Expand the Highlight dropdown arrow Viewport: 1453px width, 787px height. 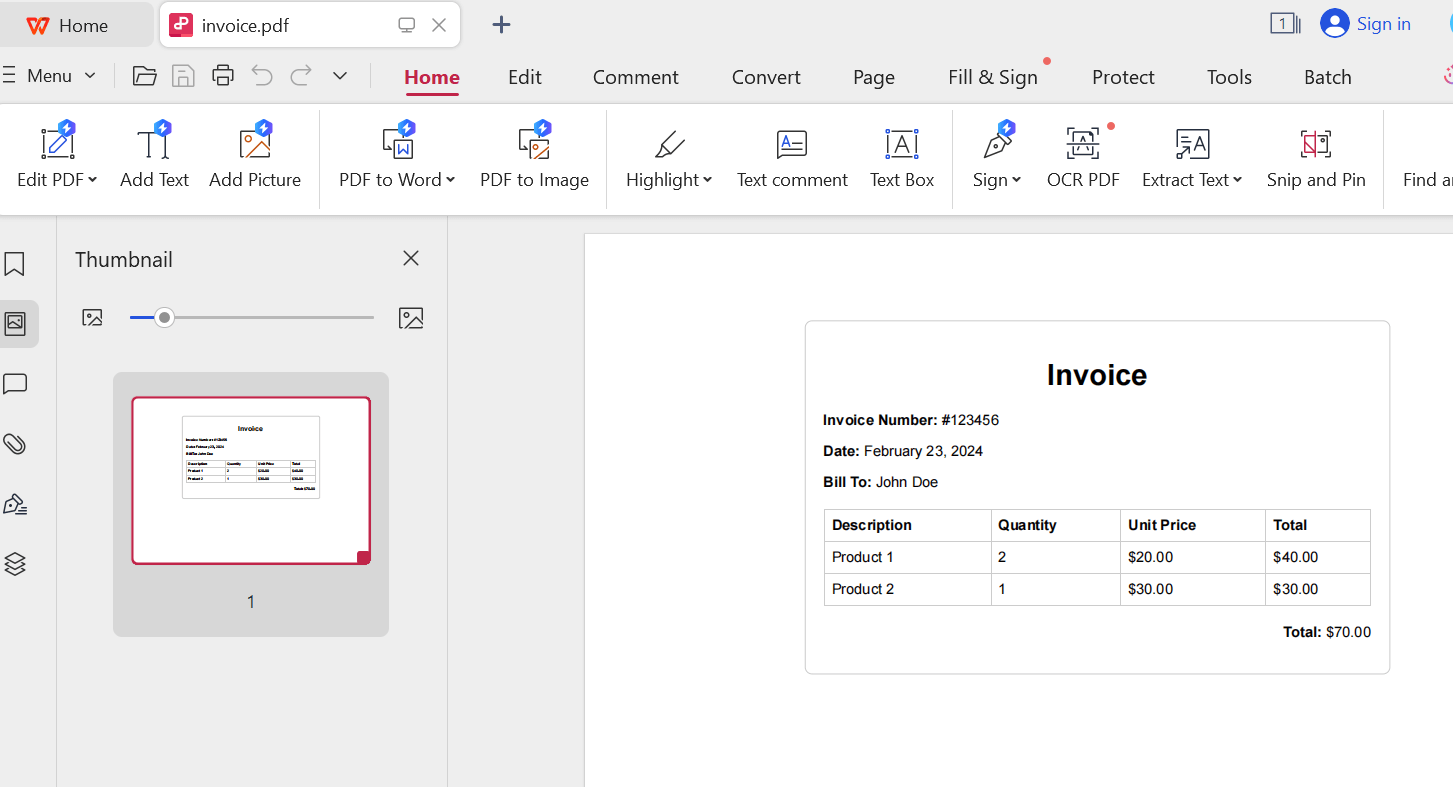tap(707, 180)
